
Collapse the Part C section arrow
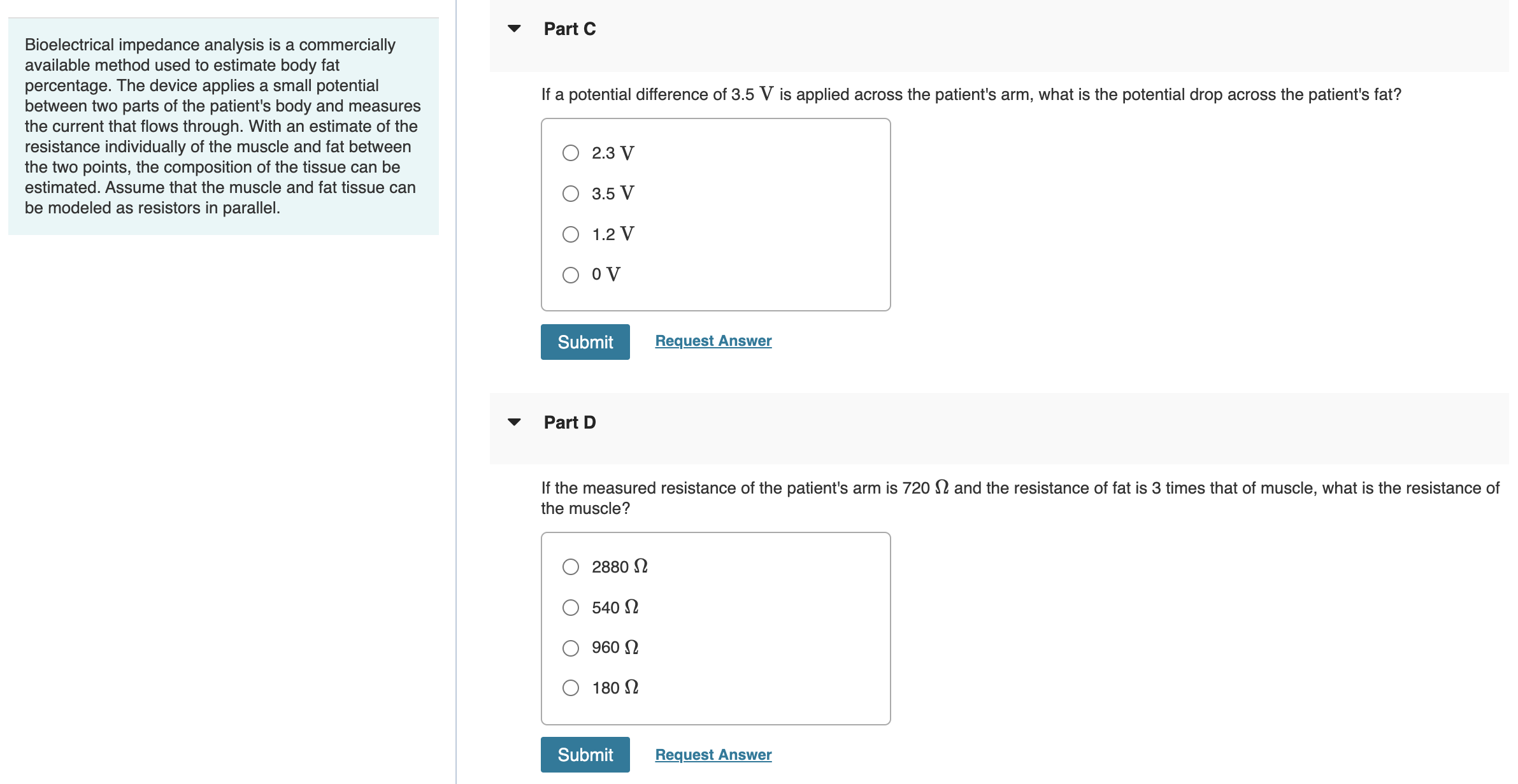click(514, 29)
